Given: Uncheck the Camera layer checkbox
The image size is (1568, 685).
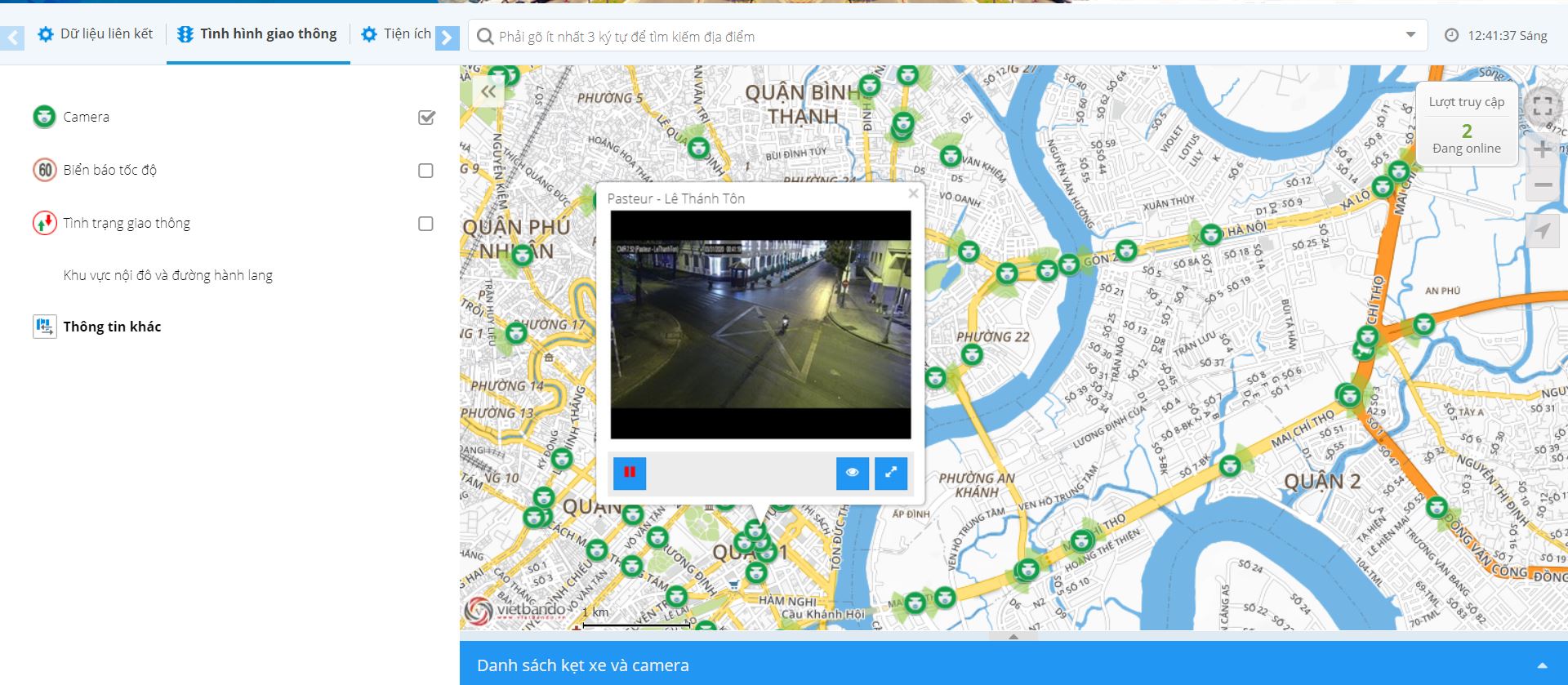Looking at the screenshot, I should 426,118.
